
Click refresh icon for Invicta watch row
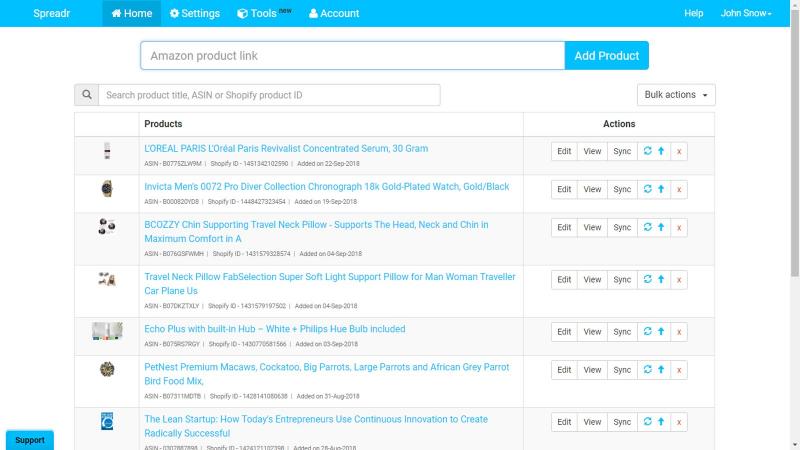[x=647, y=189]
